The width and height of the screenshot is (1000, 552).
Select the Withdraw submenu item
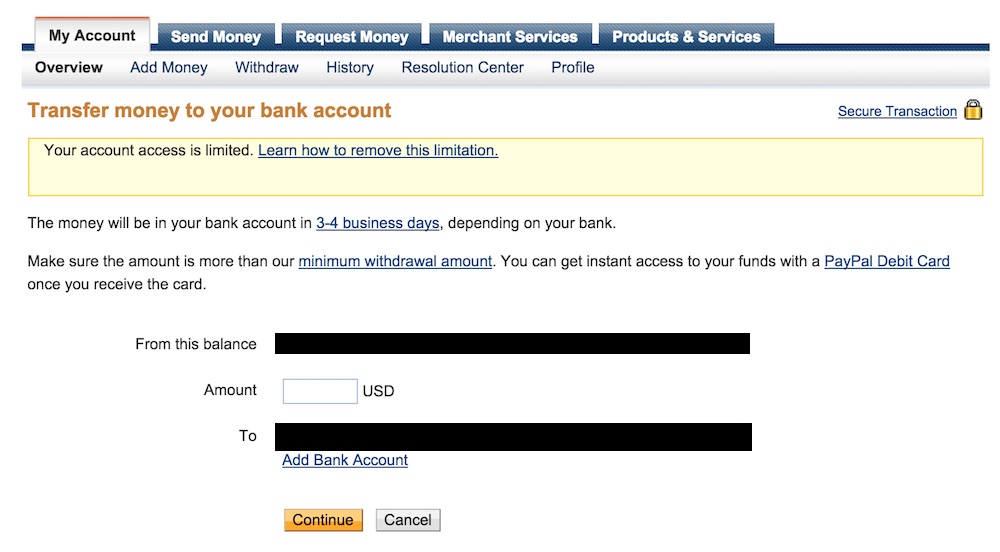[x=267, y=68]
